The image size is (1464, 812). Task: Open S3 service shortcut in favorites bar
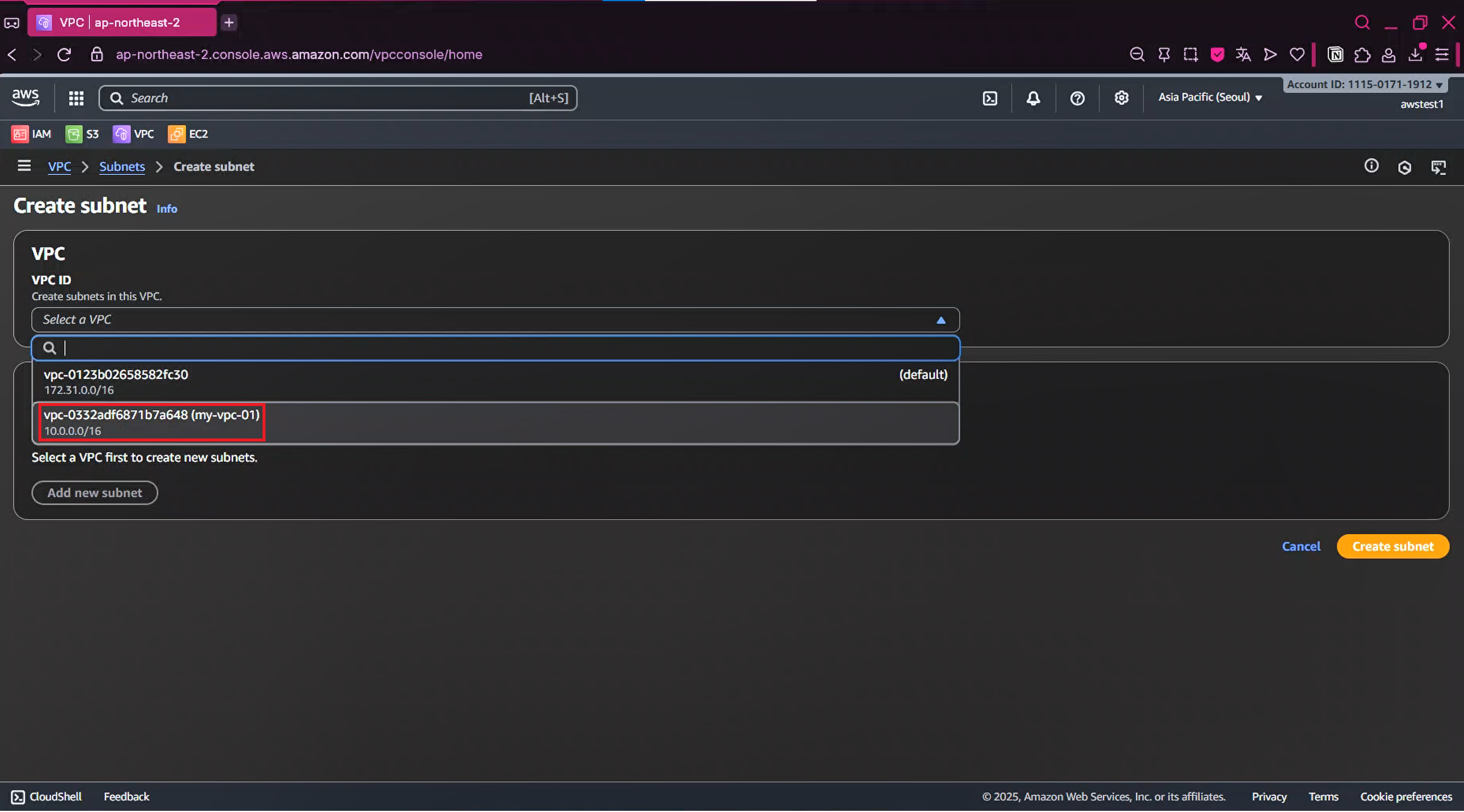click(x=82, y=134)
